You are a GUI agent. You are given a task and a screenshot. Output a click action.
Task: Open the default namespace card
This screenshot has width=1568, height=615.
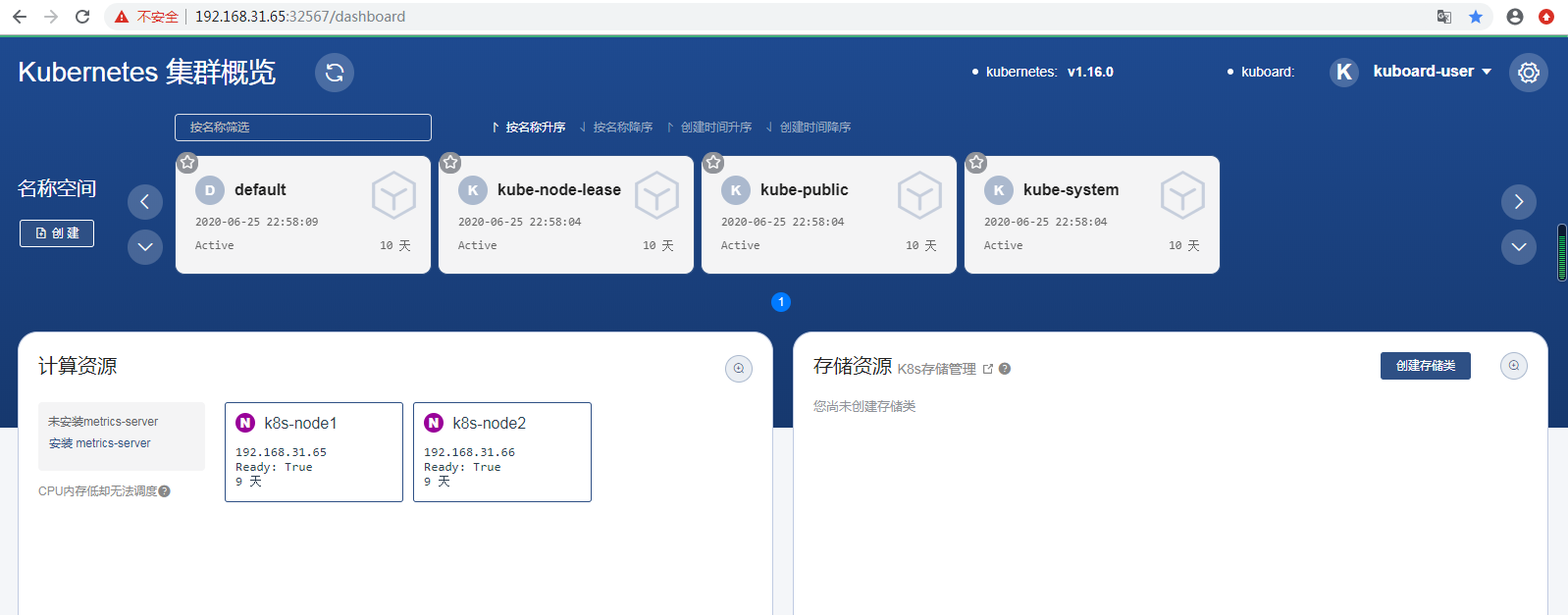point(303,215)
